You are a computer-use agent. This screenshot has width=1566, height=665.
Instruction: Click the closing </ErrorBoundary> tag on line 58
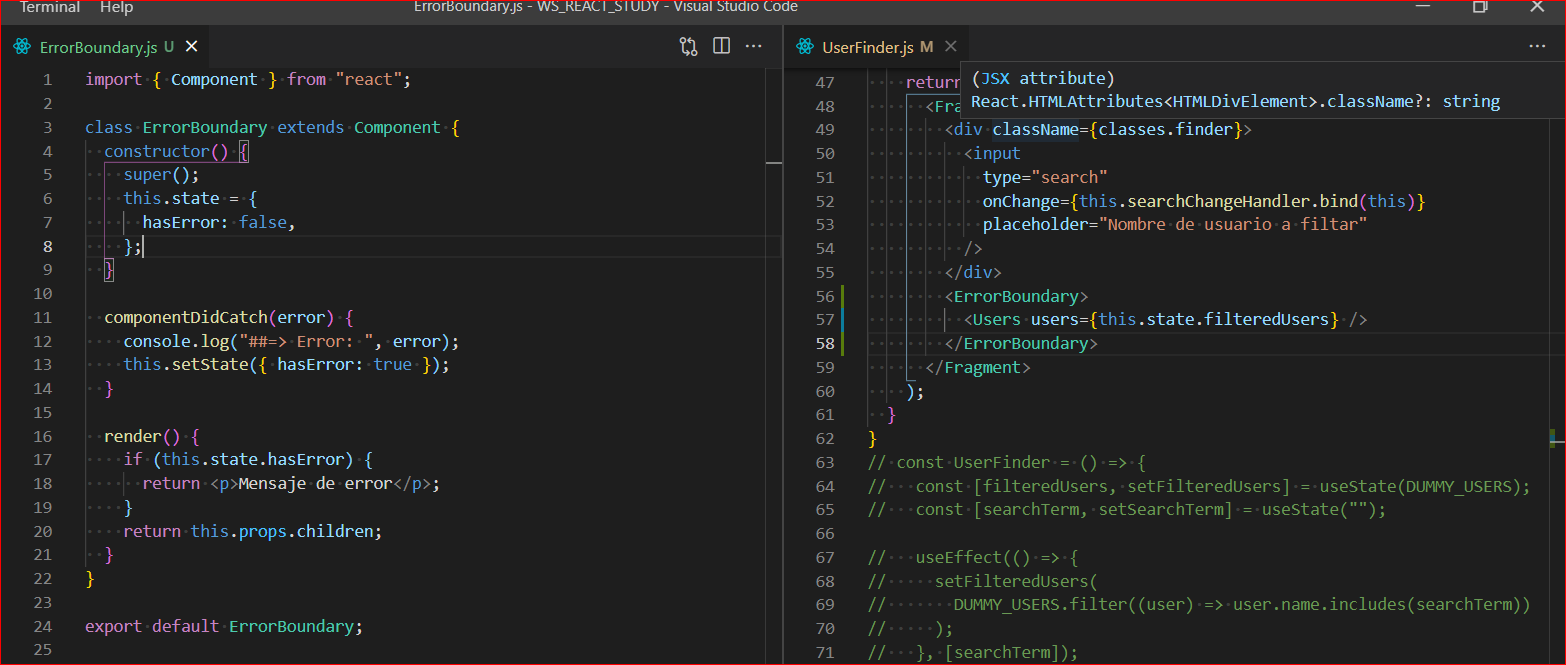click(1021, 343)
